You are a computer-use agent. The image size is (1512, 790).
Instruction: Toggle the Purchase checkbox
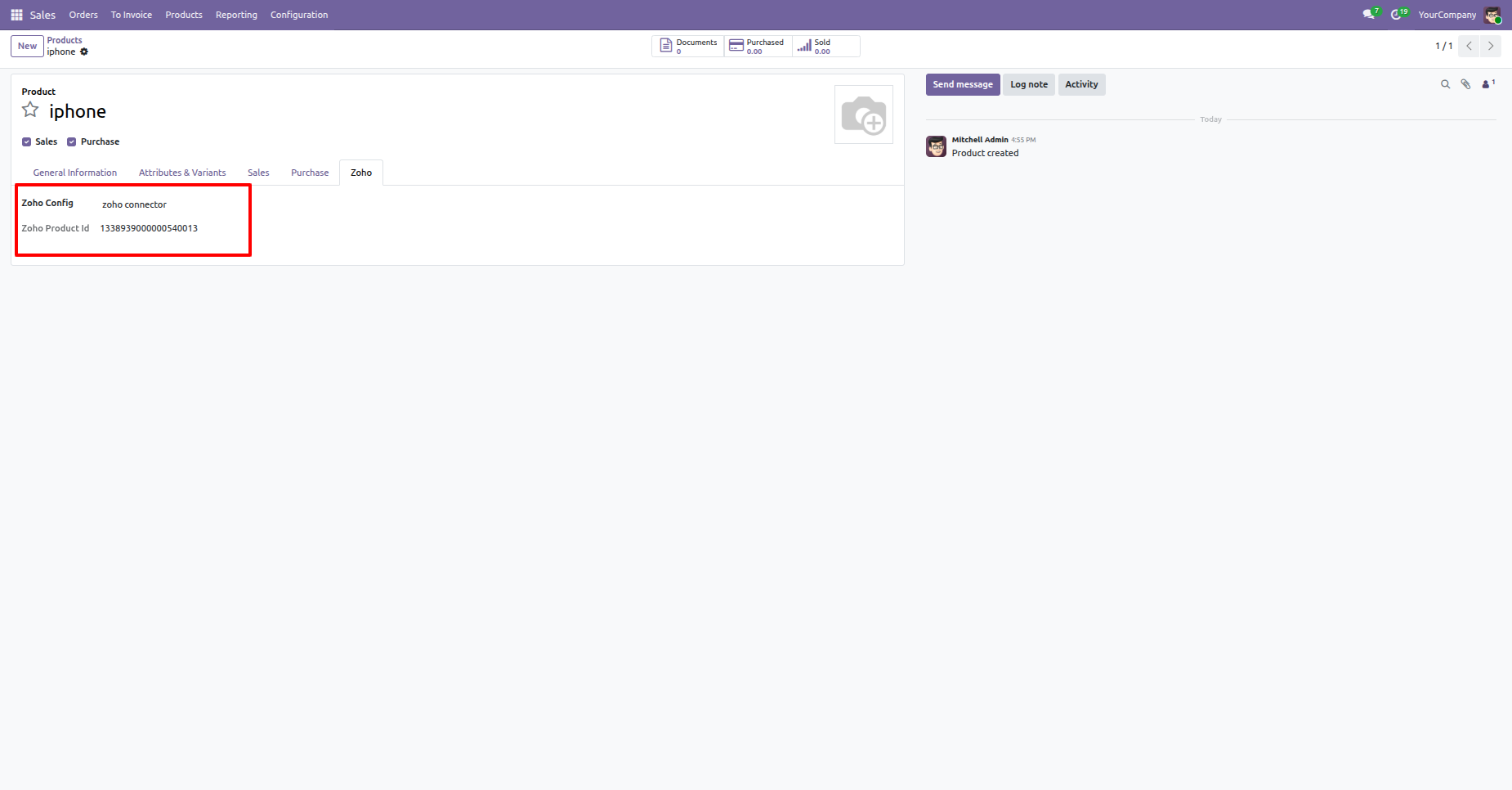point(72,141)
